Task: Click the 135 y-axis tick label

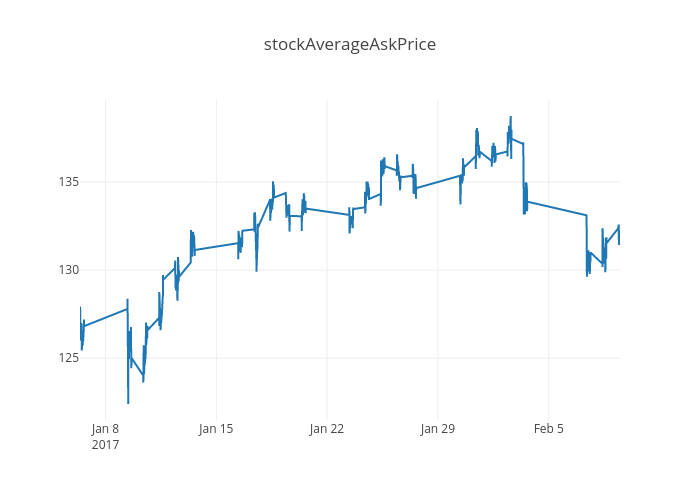Action: coord(69,182)
